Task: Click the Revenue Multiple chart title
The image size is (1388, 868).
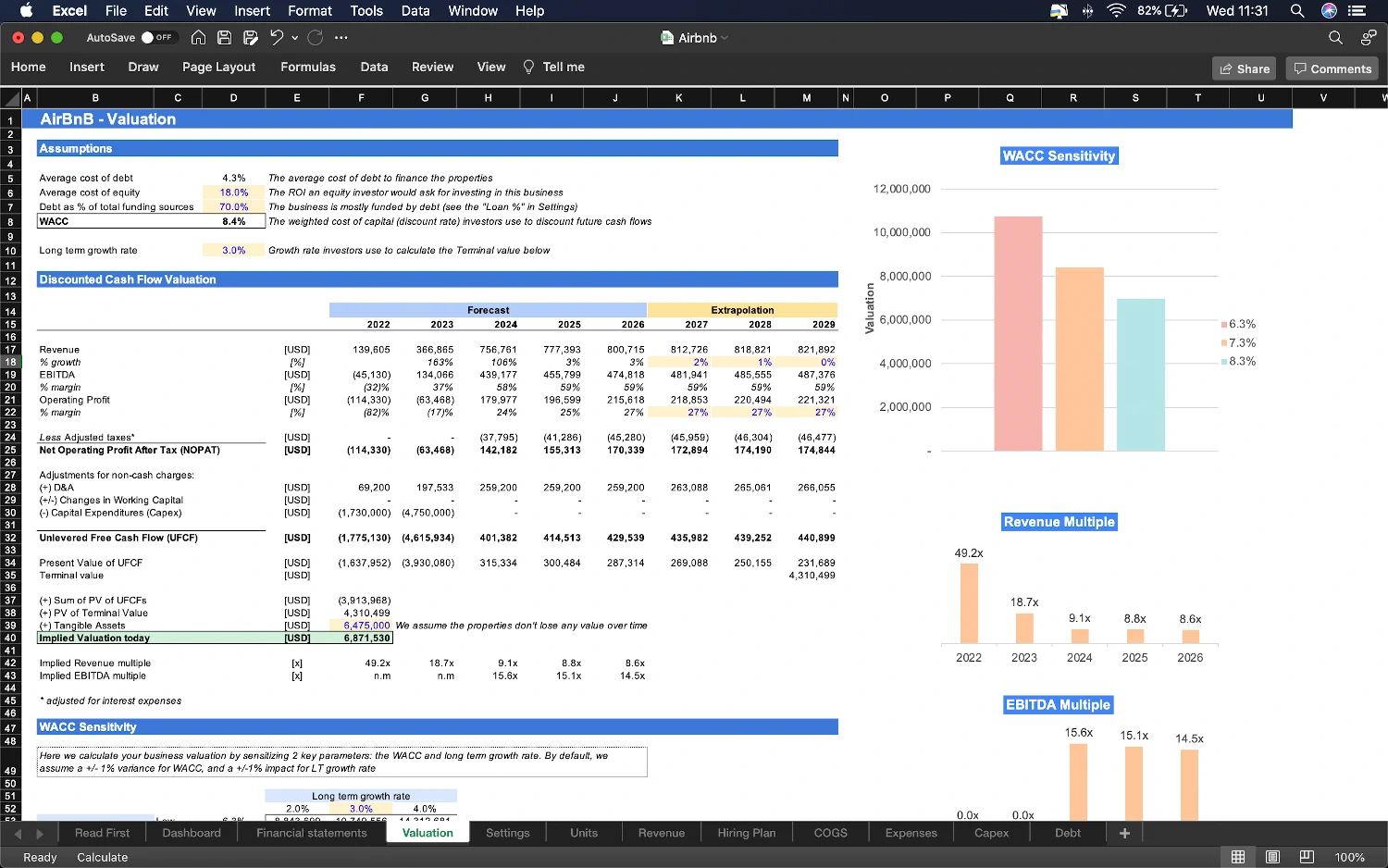Action: [x=1059, y=522]
